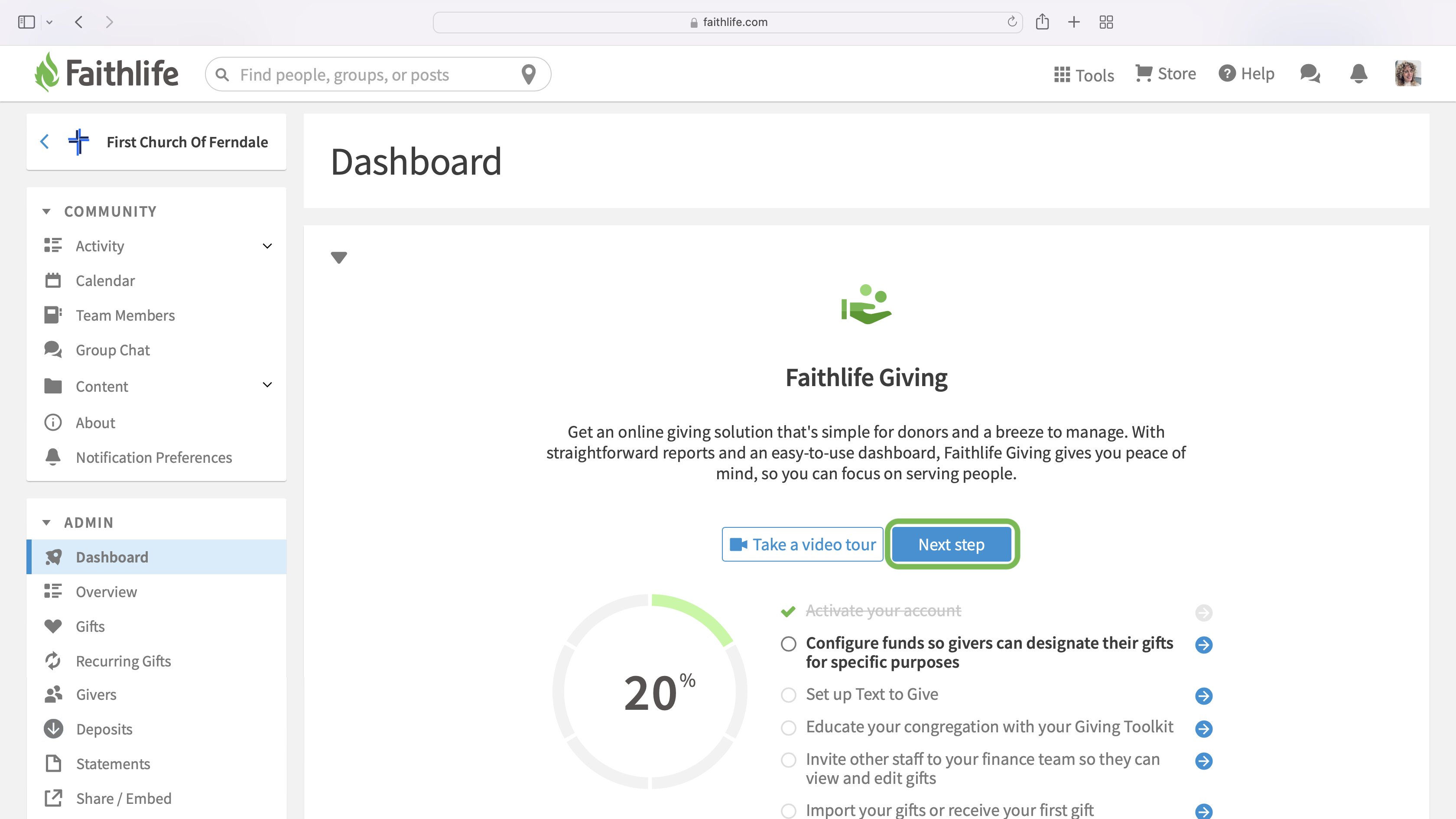Open the First Church Of Ferndale link
Screen dimensions: 1456x819
pos(187,142)
